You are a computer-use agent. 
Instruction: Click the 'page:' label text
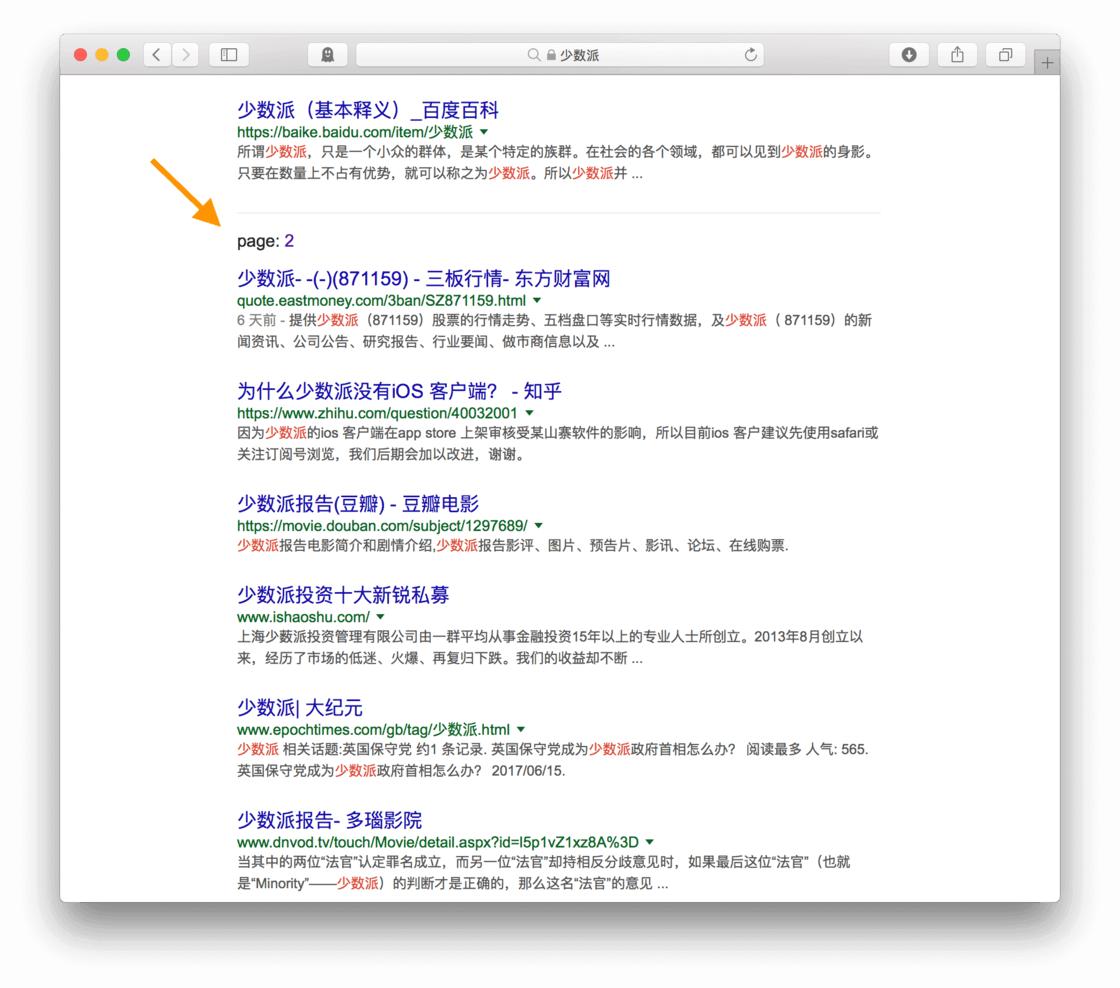(x=258, y=241)
